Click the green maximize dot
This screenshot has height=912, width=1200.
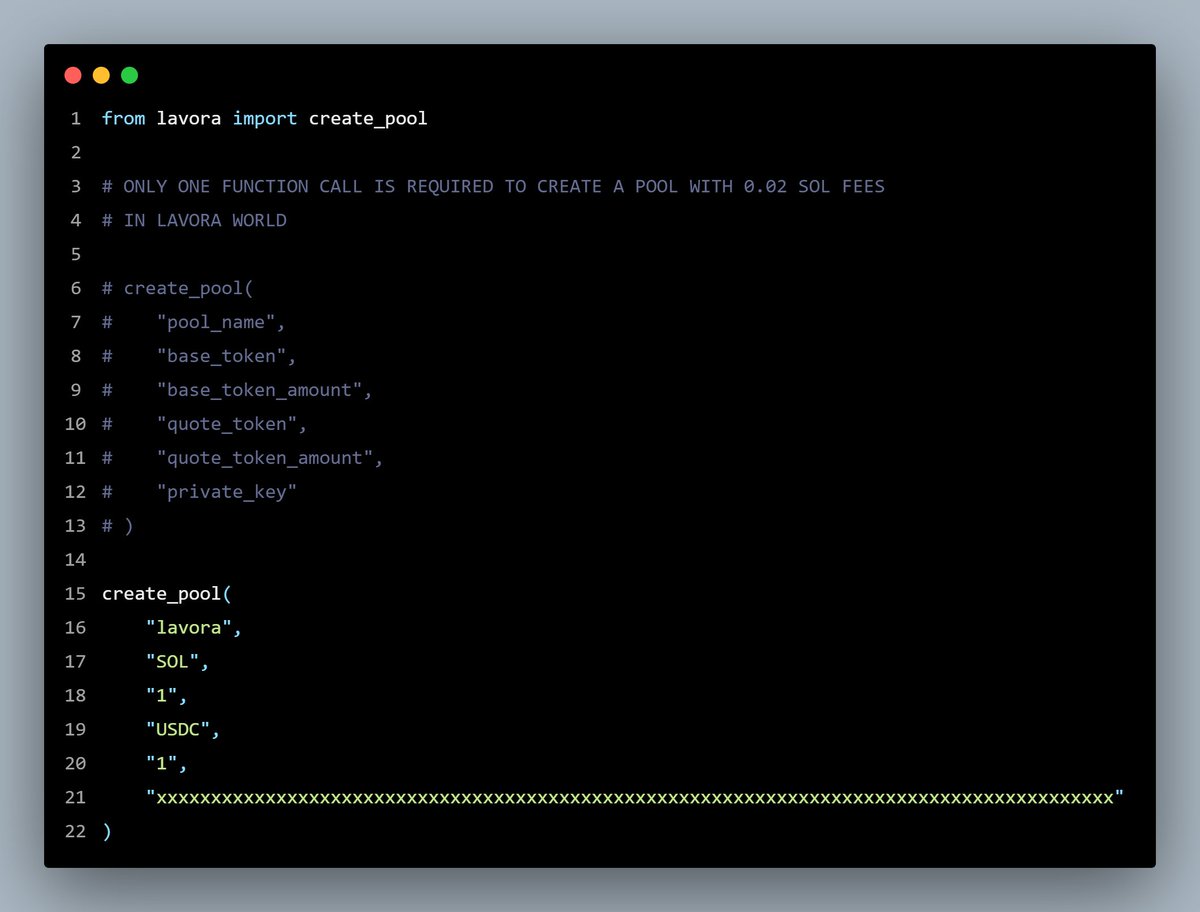point(129,75)
